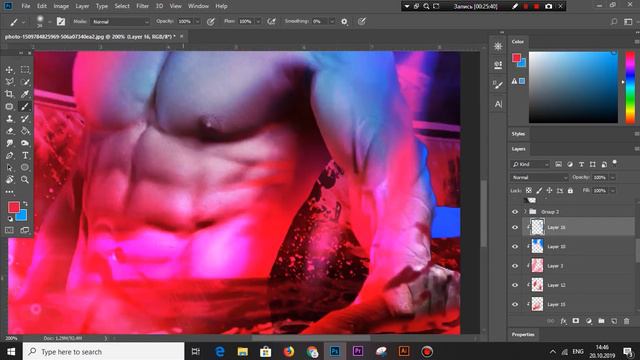This screenshot has height=360, width=640.
Task: Open the Edit Toolbar three-dots menu
Action: (x=9, y=192)
